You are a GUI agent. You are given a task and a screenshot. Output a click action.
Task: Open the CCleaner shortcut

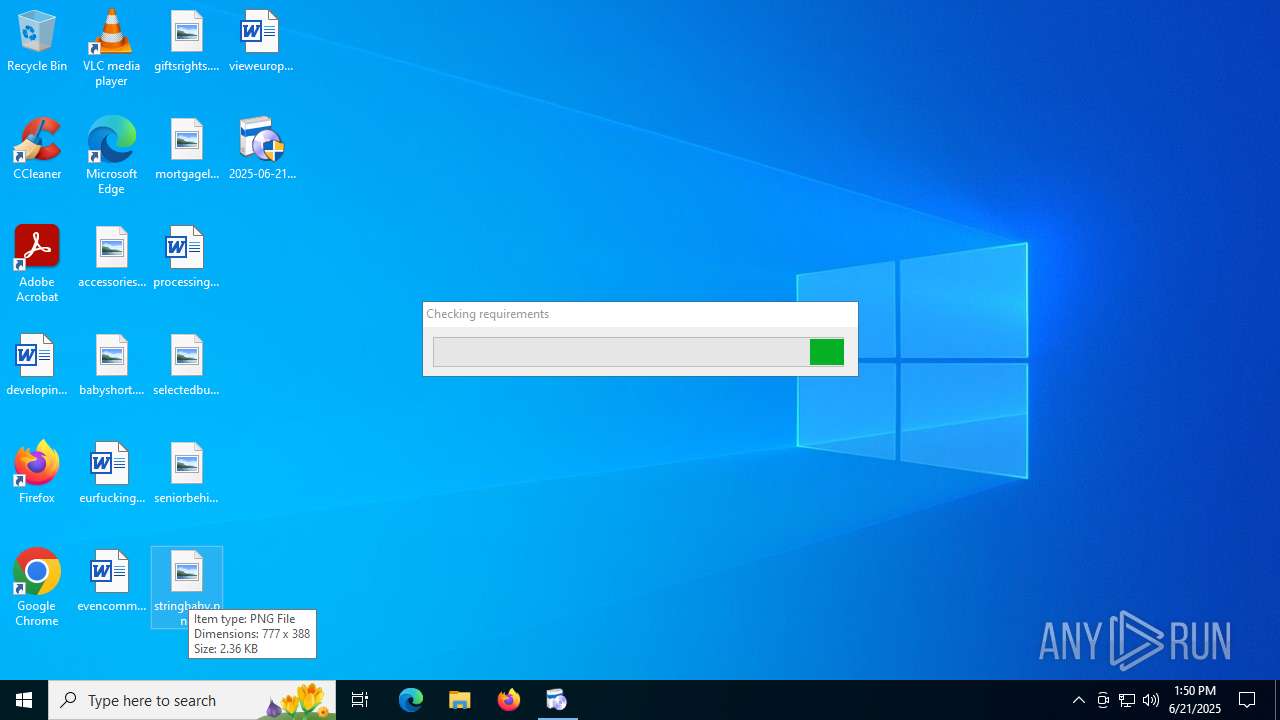pyautogui.click(x=37, y=150)
